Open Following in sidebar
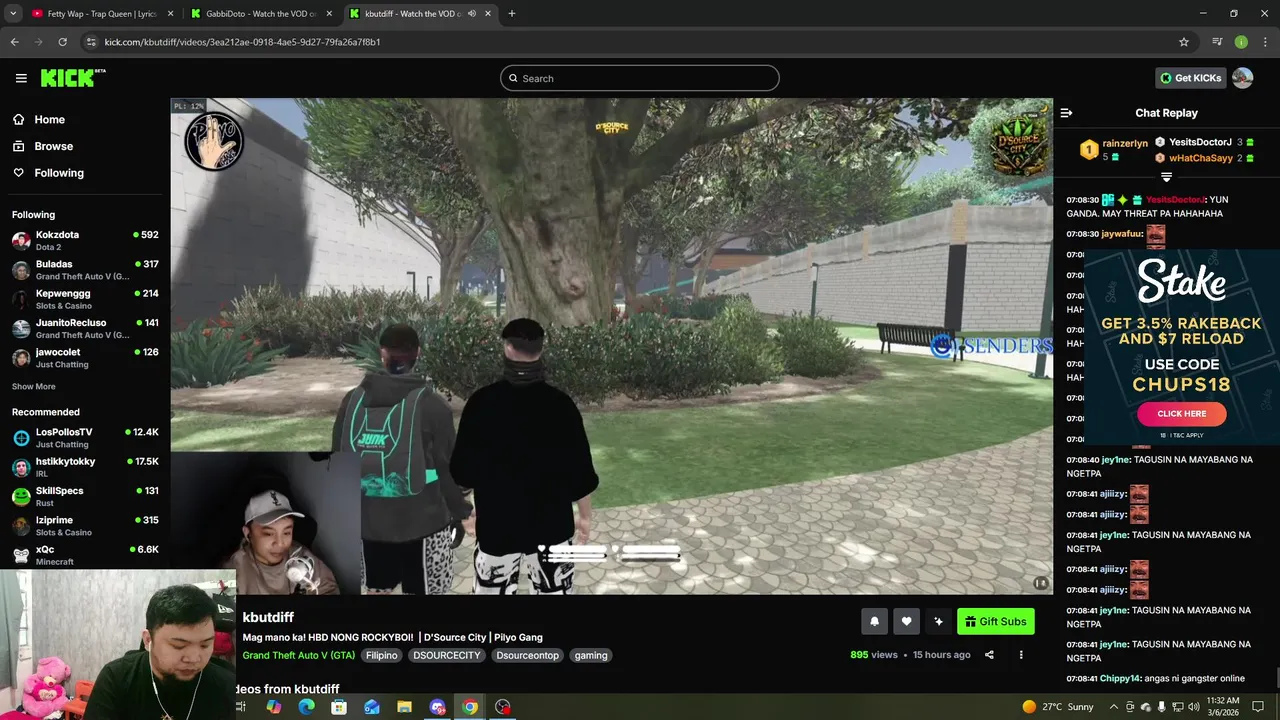 (59, 173)
